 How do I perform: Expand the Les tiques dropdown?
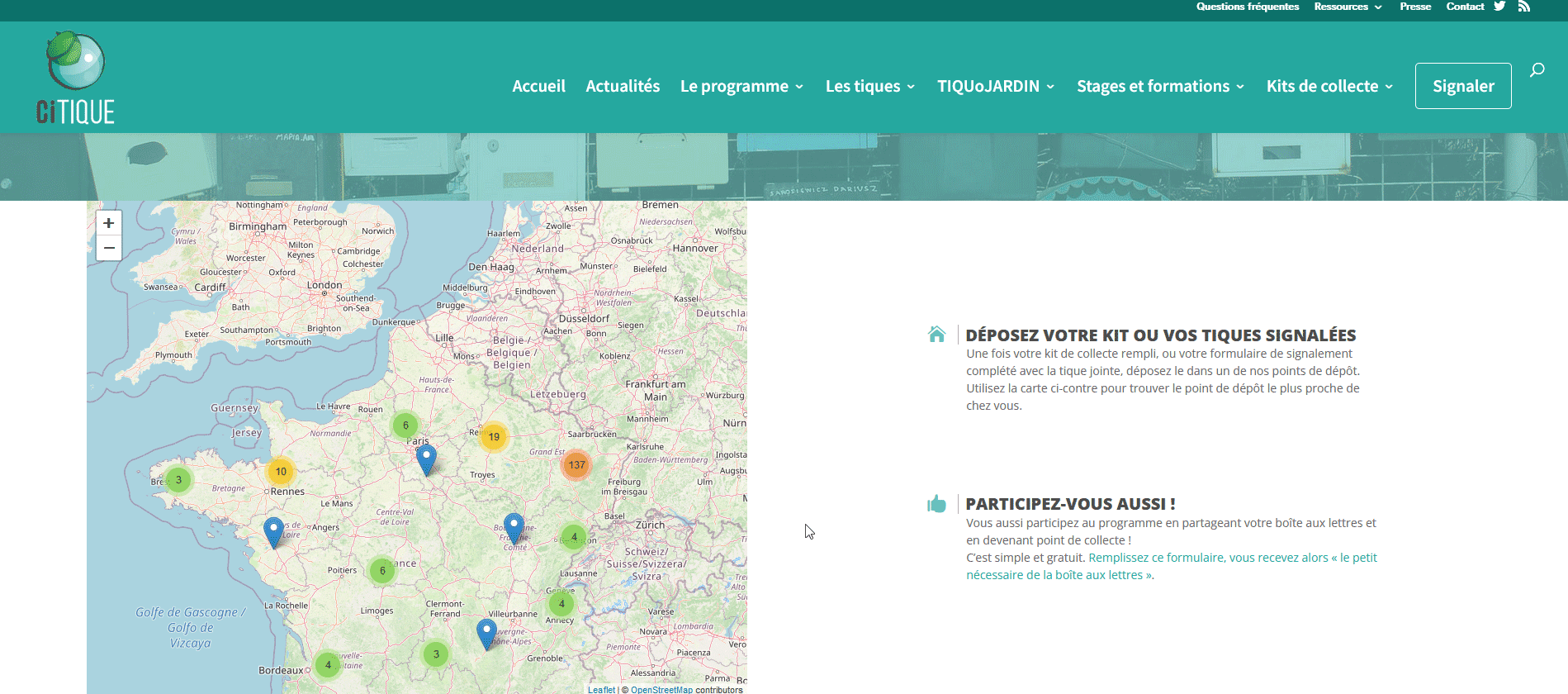870,86
